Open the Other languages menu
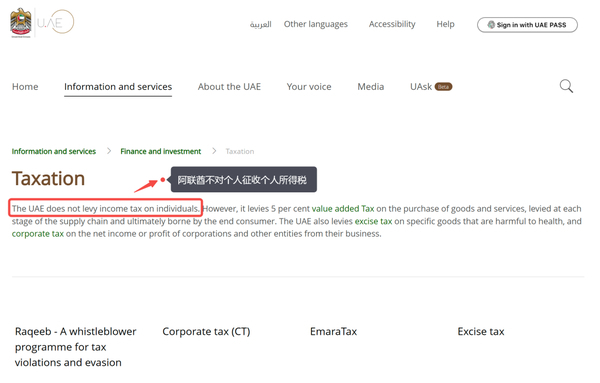 tap(316, 24)
